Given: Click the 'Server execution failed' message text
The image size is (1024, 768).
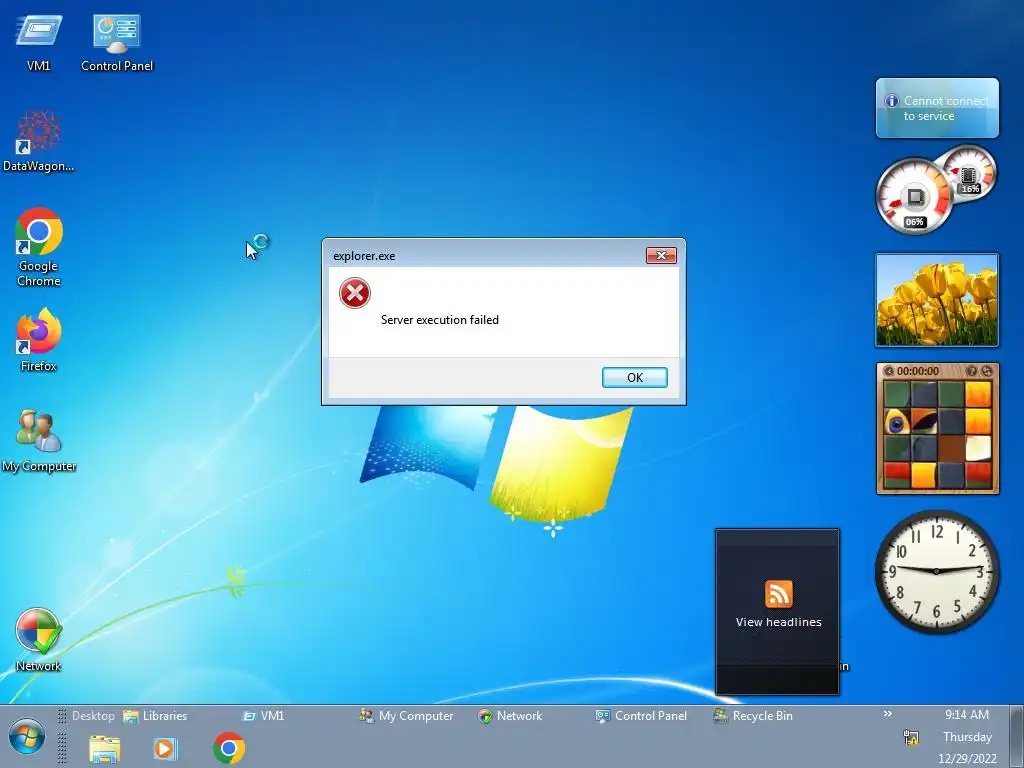Looking at the screenshot, I should (440, 320).
